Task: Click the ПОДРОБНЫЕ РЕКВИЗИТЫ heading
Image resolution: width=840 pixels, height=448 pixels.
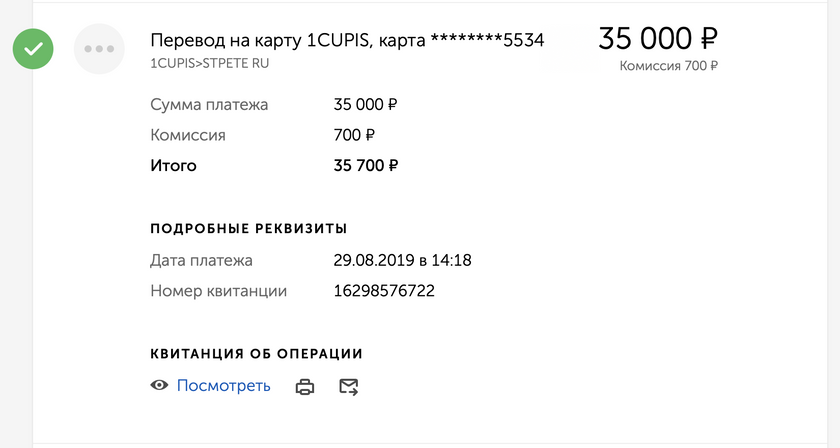Action: [x=249, y=229]
